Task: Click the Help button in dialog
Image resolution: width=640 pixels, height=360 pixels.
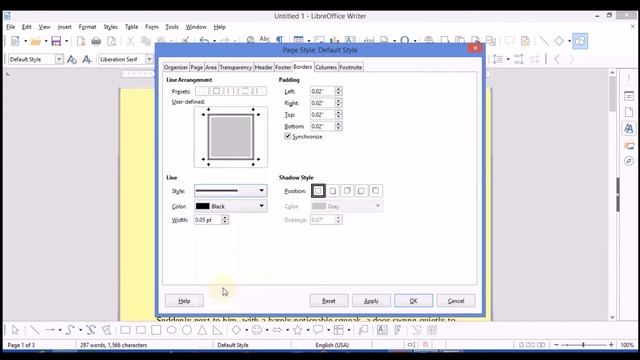Action: point(184,301)
